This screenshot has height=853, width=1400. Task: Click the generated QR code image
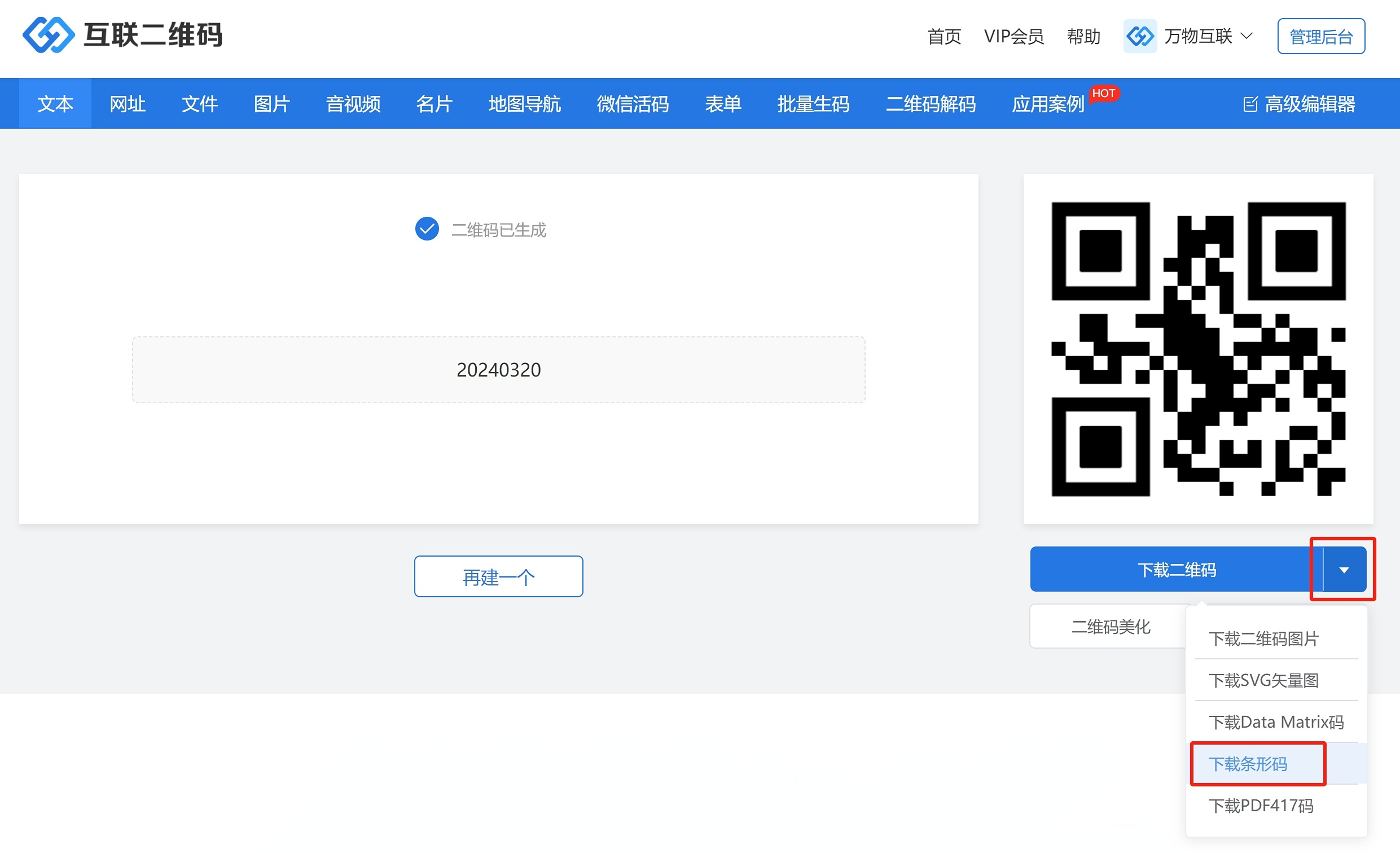(x=1199, y=349)
